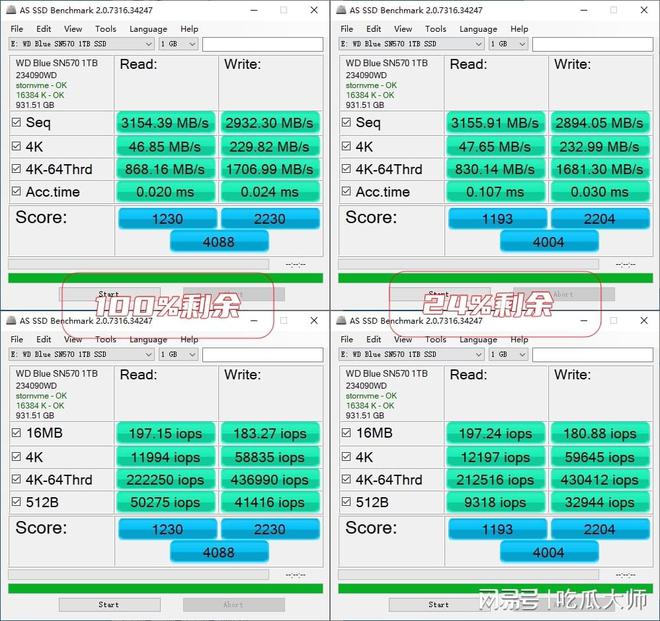
Task: Expand the 1 GB size dropdown in the bottom-left window
Action: [x=178, y=354]
